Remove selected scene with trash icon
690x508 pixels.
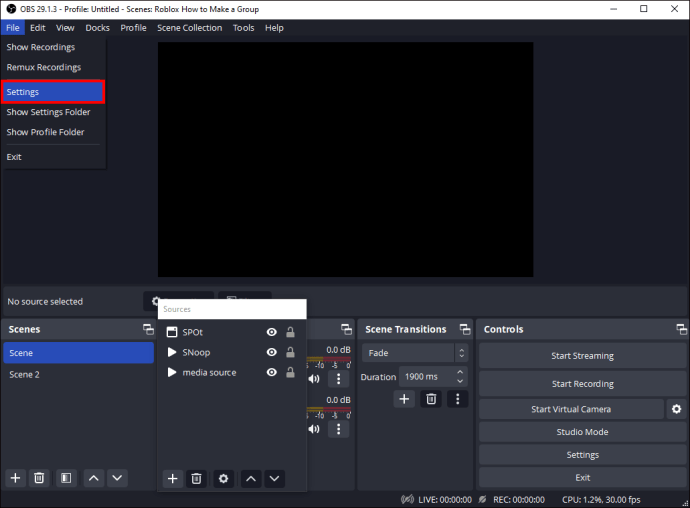pyautogui.click(x=39, y=478)
